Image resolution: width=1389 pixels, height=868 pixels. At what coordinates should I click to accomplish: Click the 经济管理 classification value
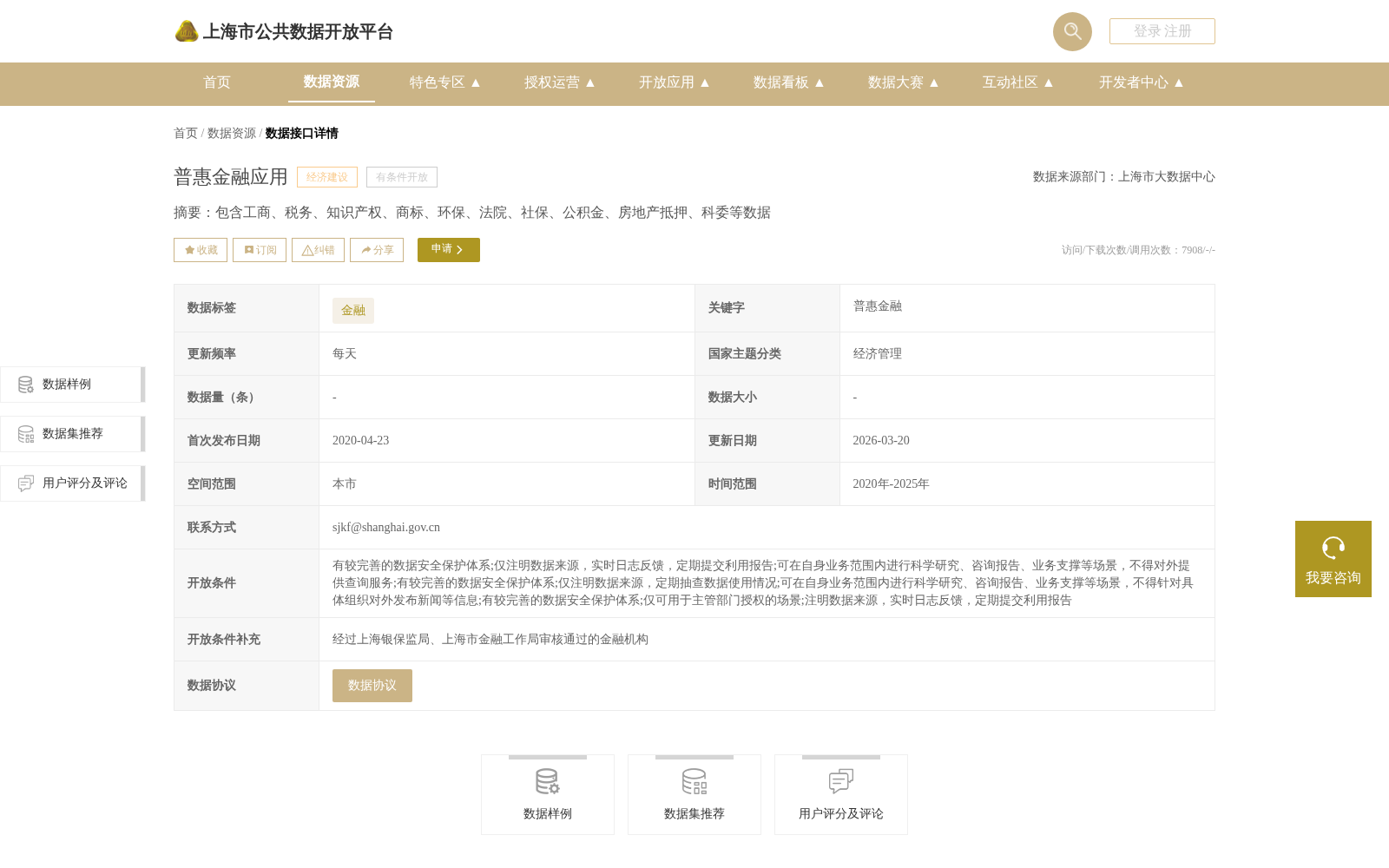tap(878, 354)
